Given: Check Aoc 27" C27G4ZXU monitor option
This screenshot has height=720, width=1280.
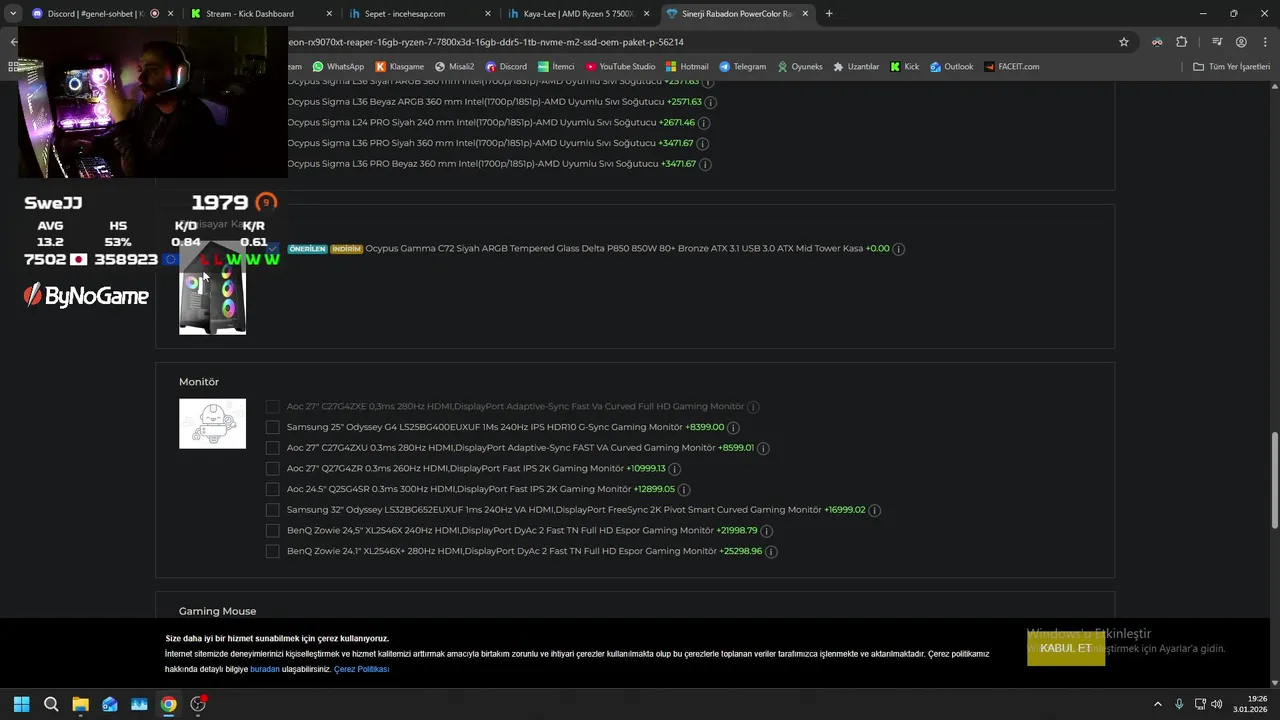Looking at the screenshot, I should point(272,448).
